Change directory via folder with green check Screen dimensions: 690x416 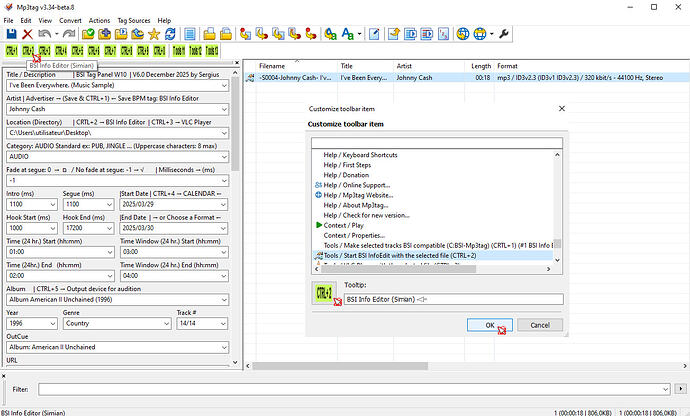(x=88, y=34)
